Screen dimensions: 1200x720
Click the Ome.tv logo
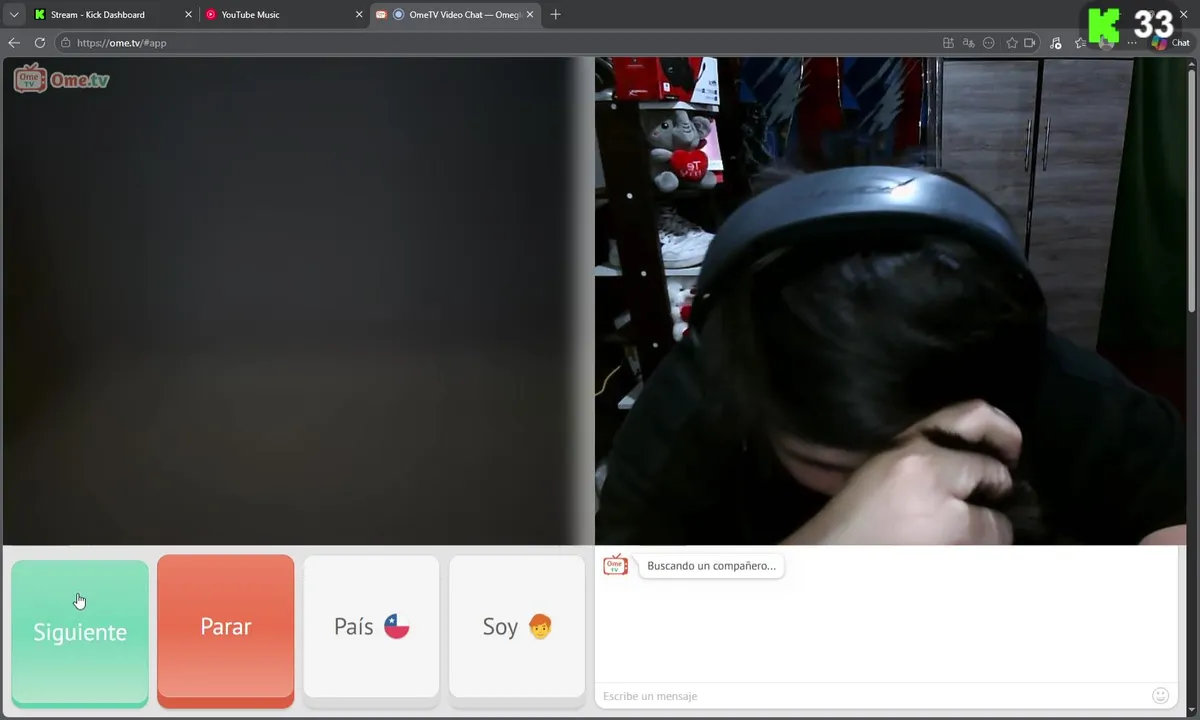click(61, 79)
